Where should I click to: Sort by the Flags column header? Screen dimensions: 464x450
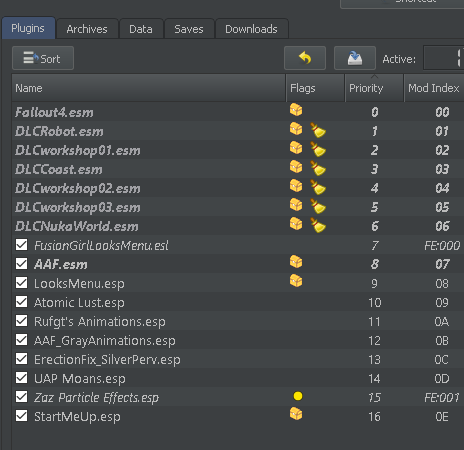coord(315,88)
